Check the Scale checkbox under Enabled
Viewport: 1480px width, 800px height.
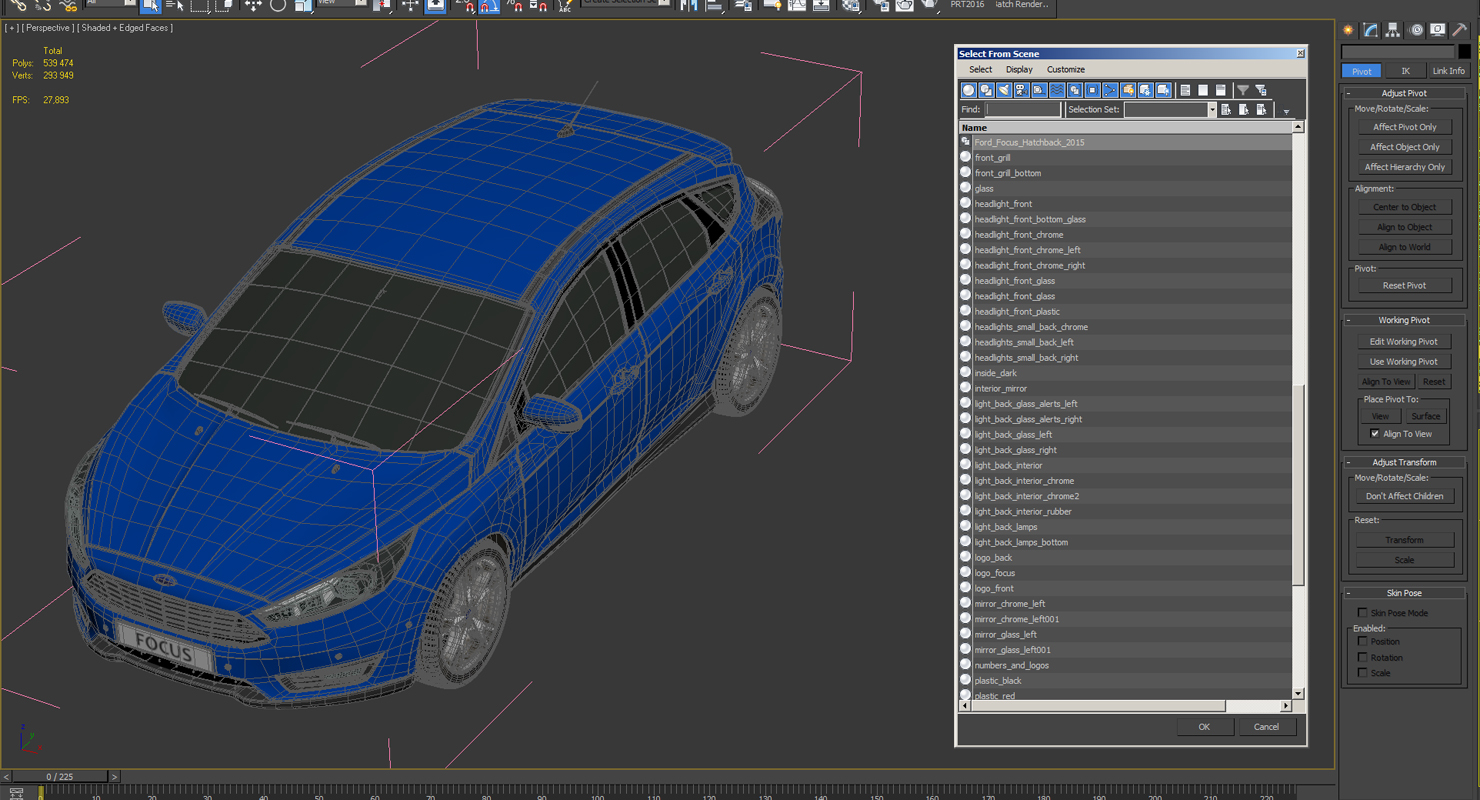tap(1362, 673)
